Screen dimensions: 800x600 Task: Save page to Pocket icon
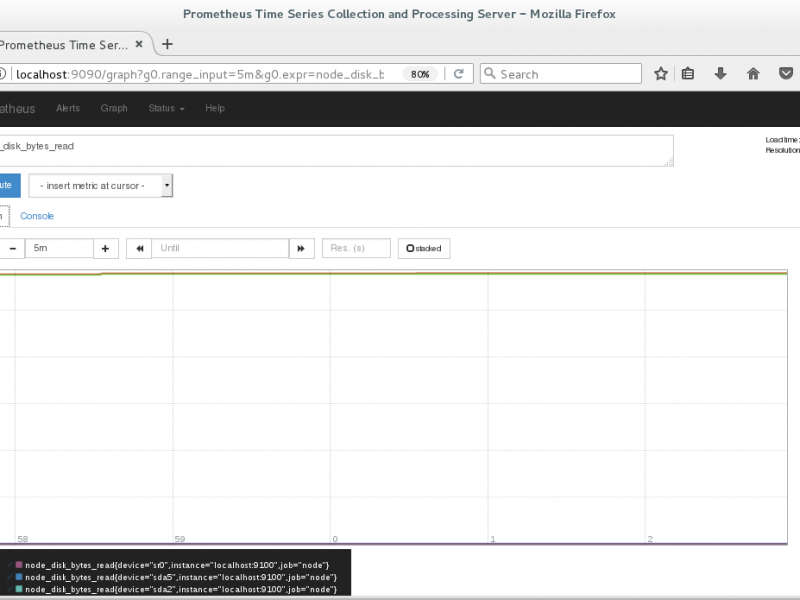coord(785,73)
